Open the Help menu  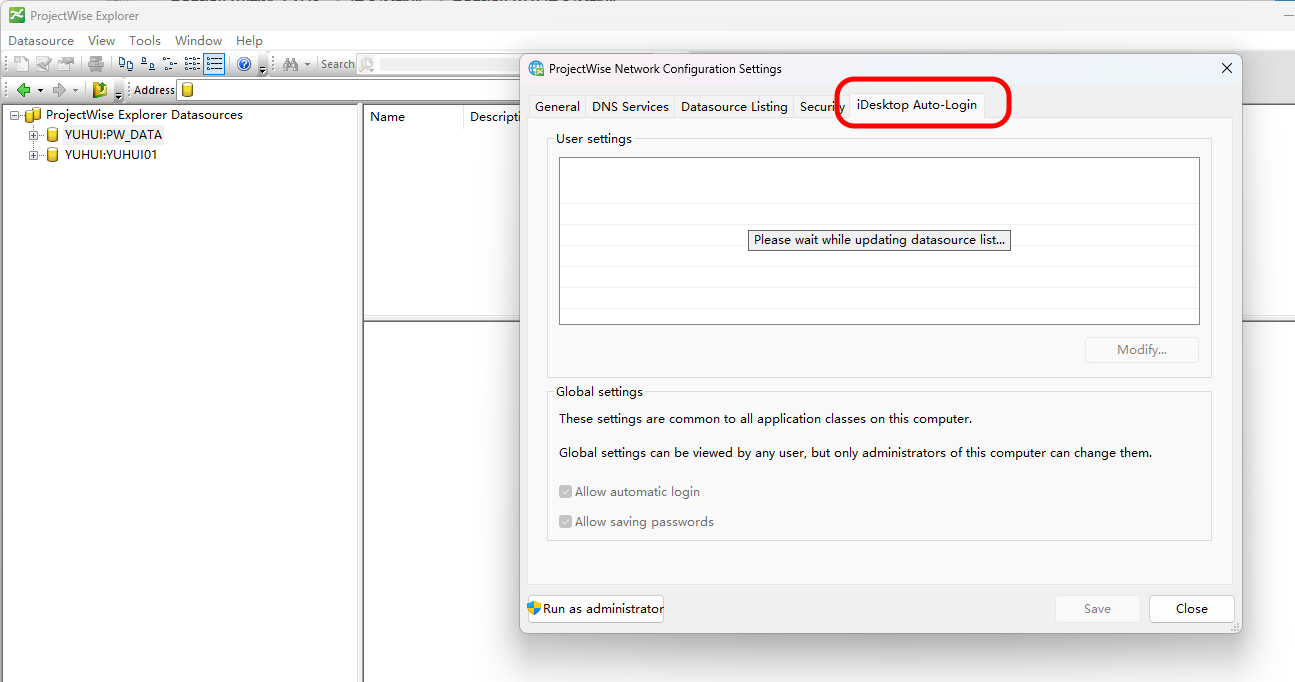(x=249, y=41)
